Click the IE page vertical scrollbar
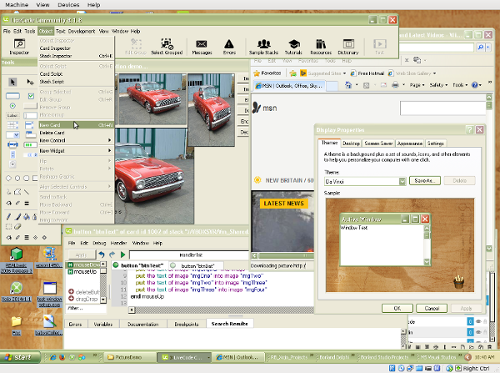 click(489, 172)
